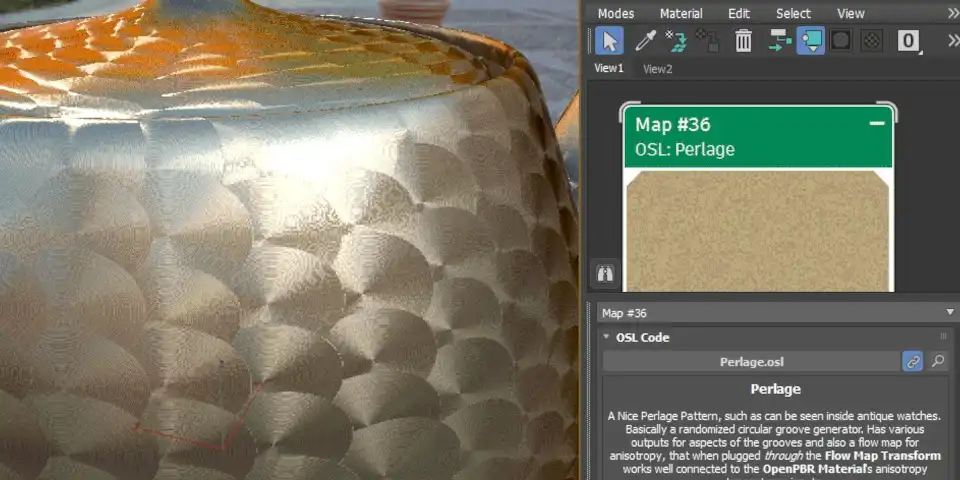Delete selected node with trash icon

pyautogui.click(x=743, y=41)
